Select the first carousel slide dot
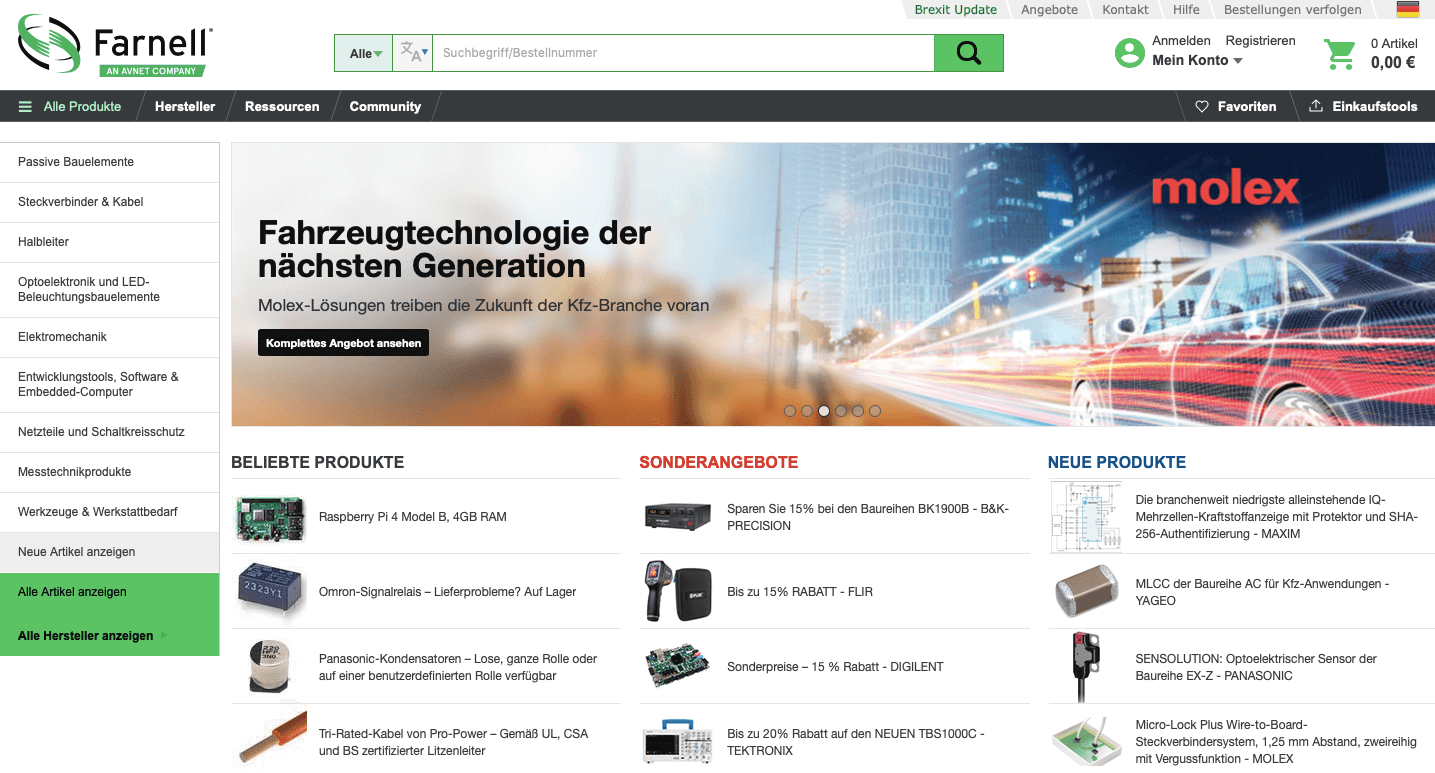This screenshot has width=1435, height=773. click(x=790, y=411)
